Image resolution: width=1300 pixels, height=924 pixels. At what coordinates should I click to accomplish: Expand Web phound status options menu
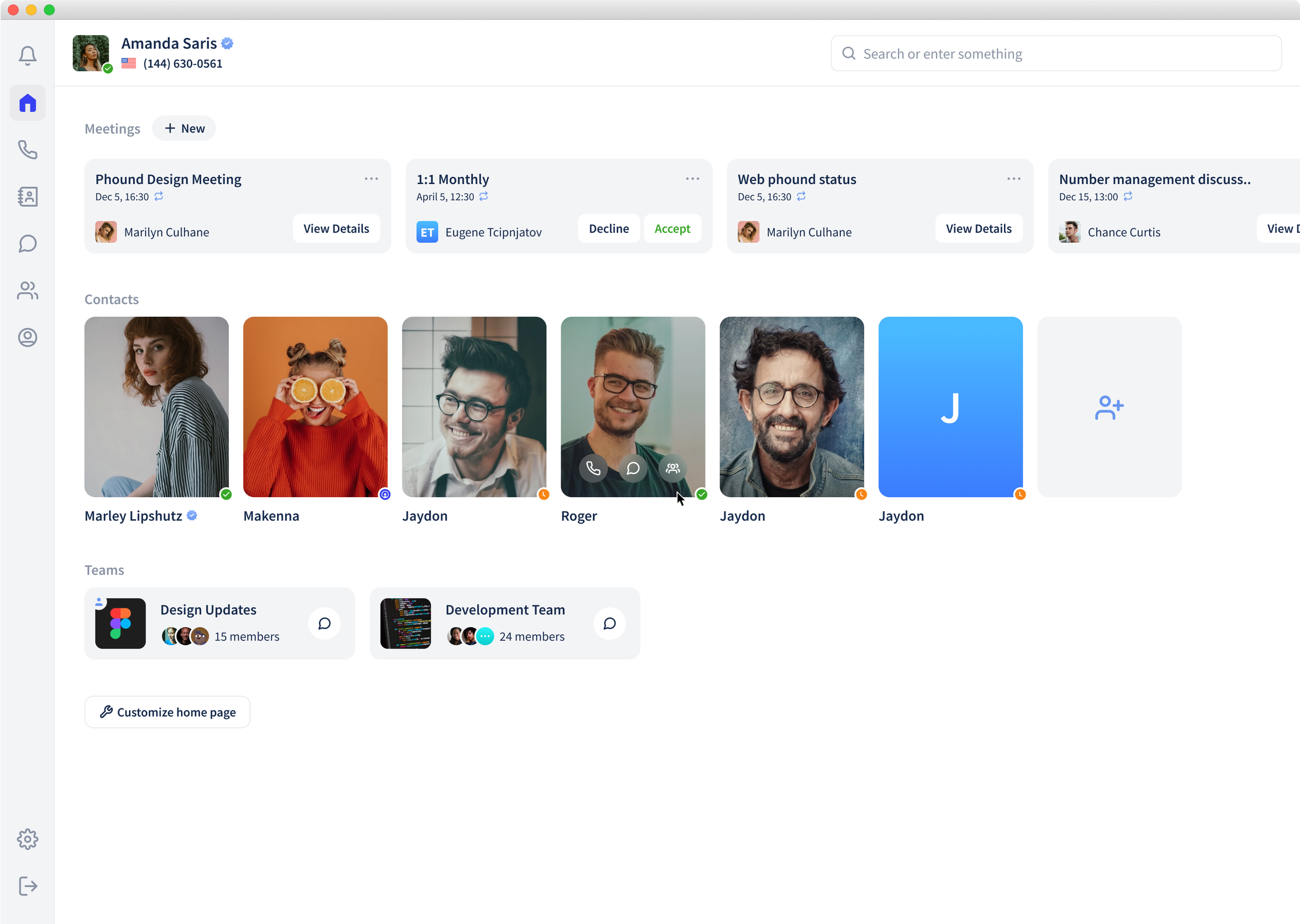pyautogui.click(x=1013, y=179)
